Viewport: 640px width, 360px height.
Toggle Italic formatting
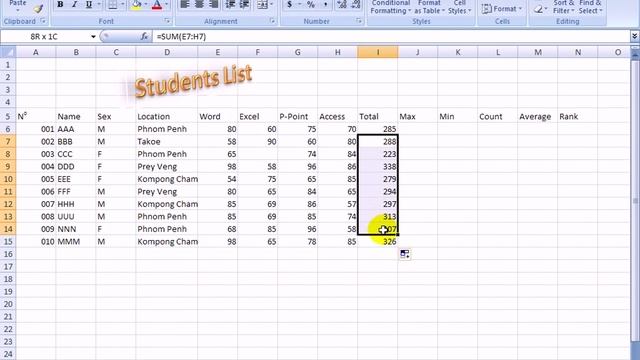pyautogui.click(x=74, y=4)
